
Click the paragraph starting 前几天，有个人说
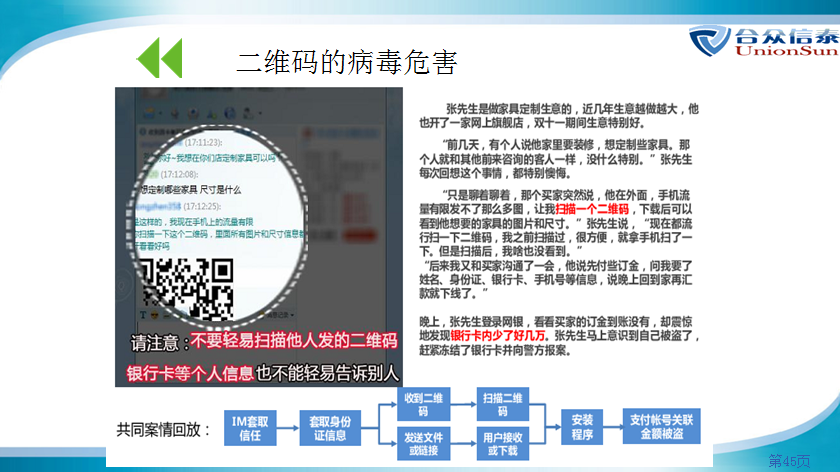[556, 159]
